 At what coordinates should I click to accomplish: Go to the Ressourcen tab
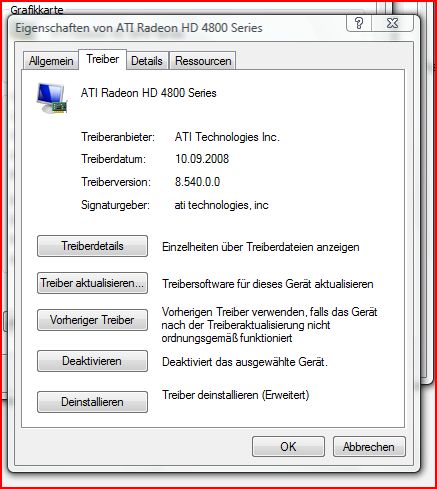pyautogui.click(x=203, y=61)
